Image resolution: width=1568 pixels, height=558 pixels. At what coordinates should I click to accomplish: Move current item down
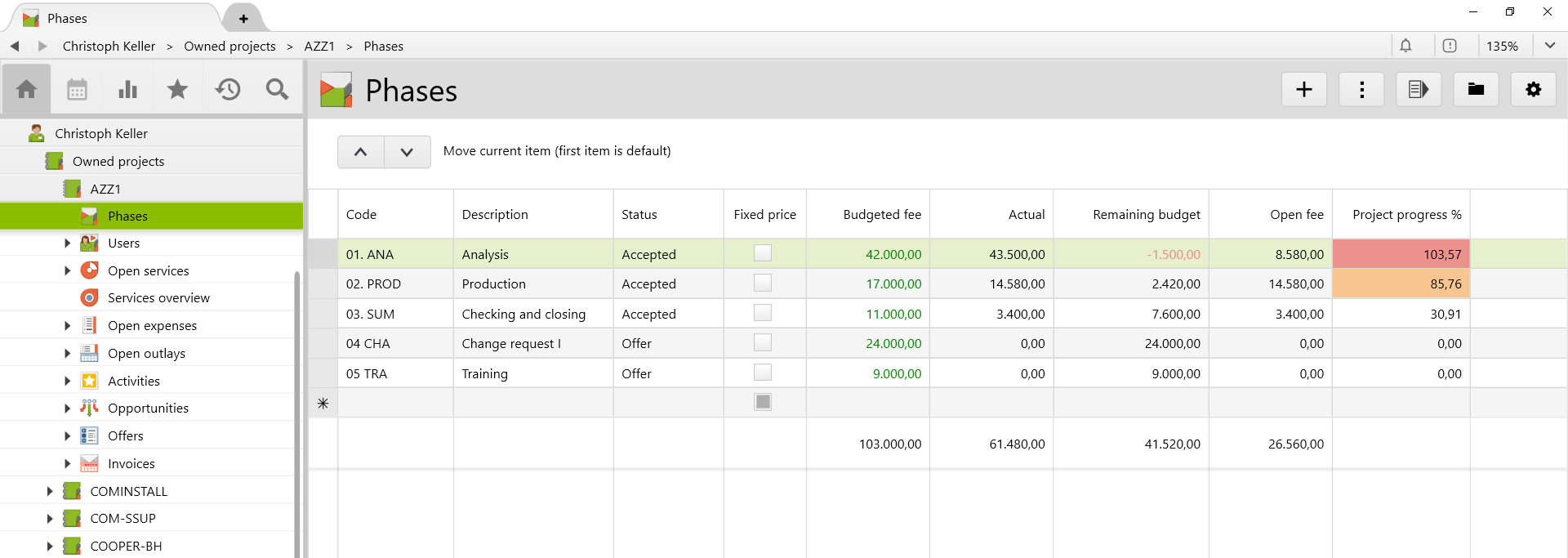tap(407, 152)
